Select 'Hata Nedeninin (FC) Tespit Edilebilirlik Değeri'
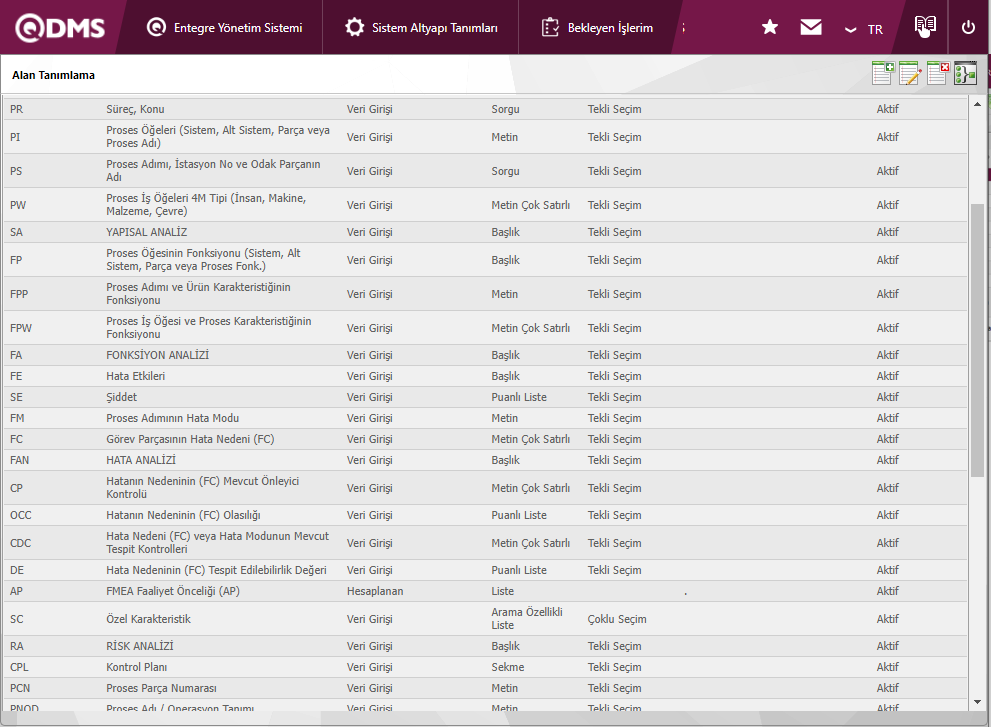991x727 pixels. pos(216,570)
